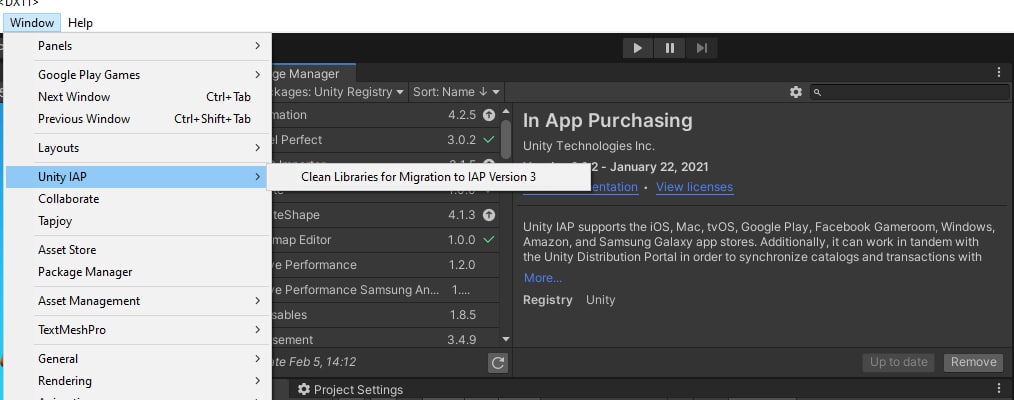Screen dimensions: 1014x400
Task: Select Previous Window menu entry
Action: [x=138, y=119]
